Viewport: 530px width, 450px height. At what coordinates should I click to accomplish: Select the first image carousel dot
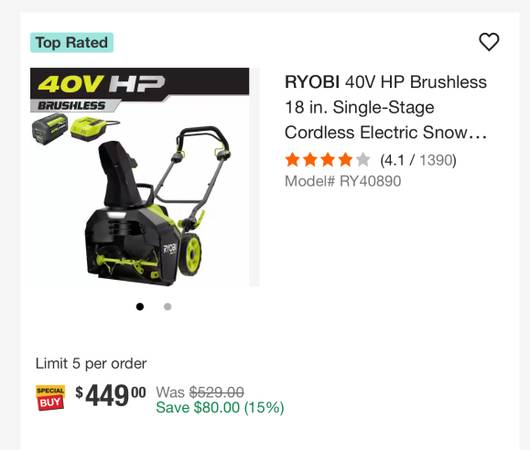coord(140,307)
